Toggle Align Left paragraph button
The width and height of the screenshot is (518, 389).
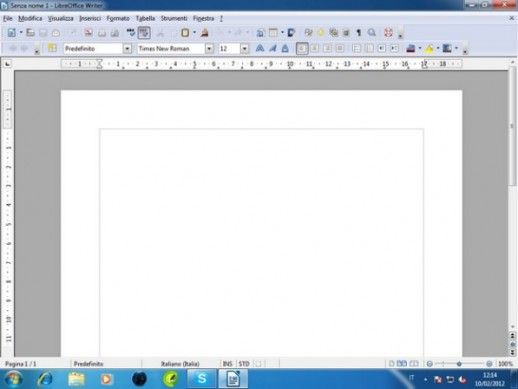pos(302,49)
